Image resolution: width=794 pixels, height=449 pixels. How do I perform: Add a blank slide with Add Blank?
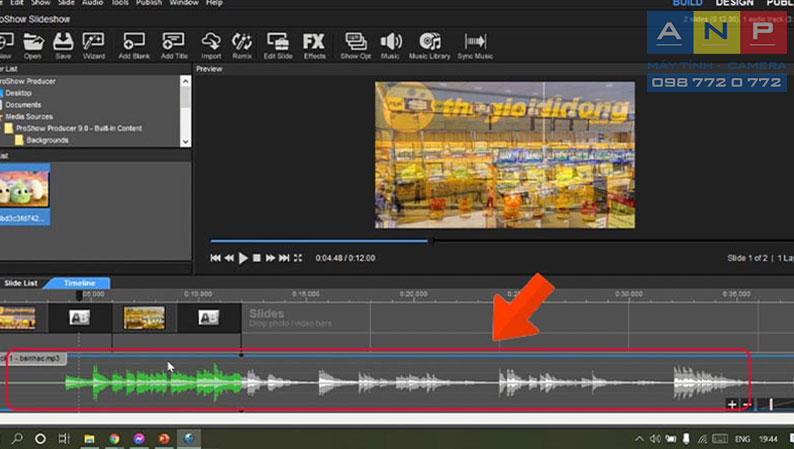click(x=134, y=46)
